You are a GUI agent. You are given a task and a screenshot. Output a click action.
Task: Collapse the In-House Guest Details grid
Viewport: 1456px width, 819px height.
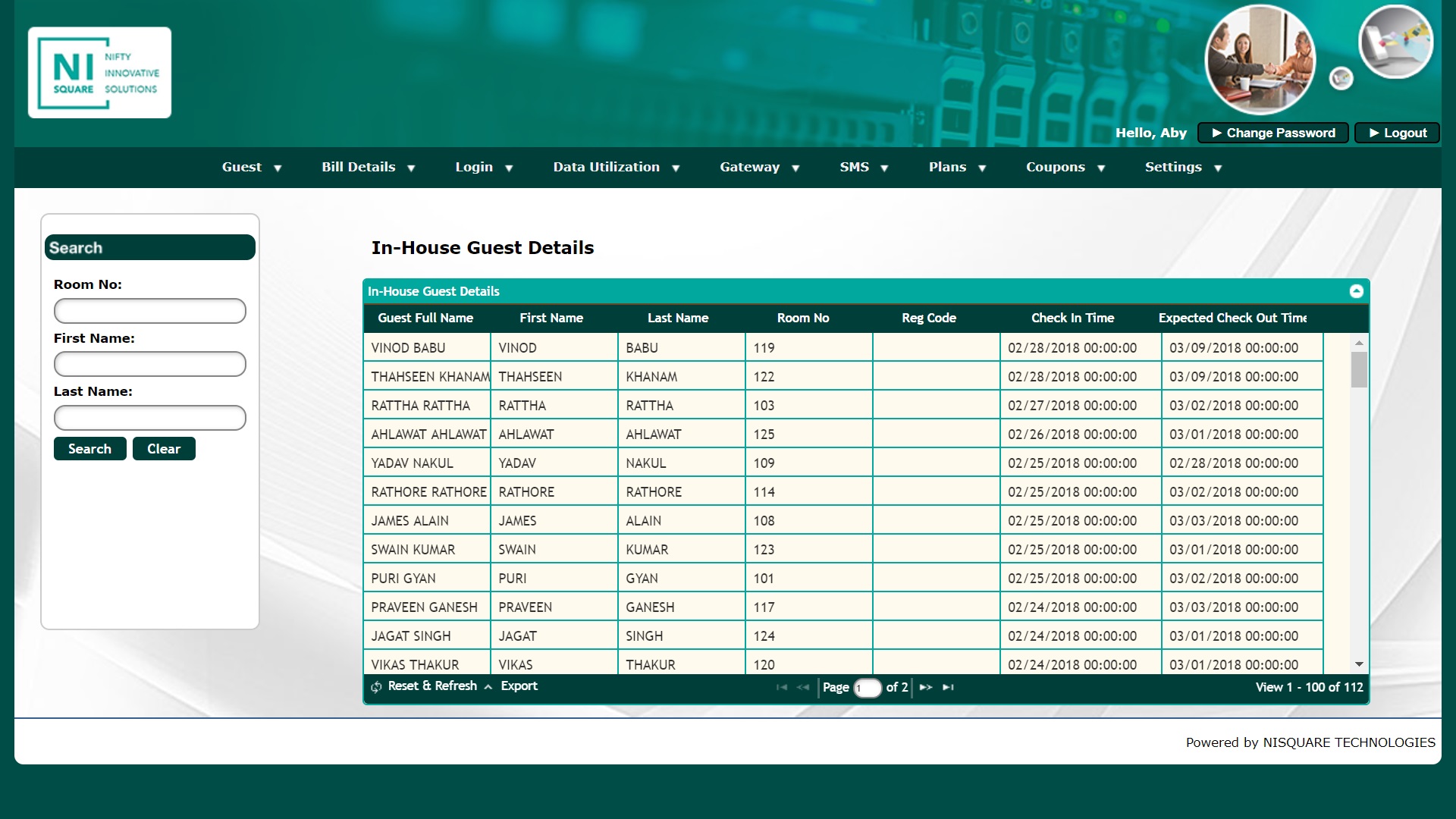1356,291
